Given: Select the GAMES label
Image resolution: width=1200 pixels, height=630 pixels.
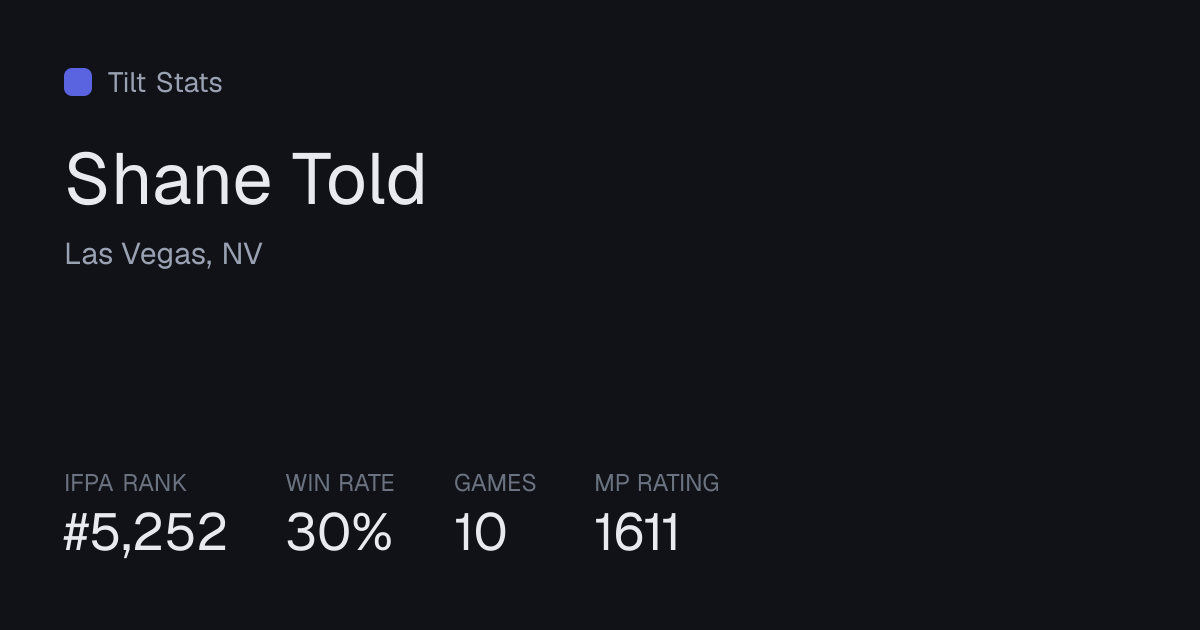Looking at the screenshot, I should pos(495,483).
